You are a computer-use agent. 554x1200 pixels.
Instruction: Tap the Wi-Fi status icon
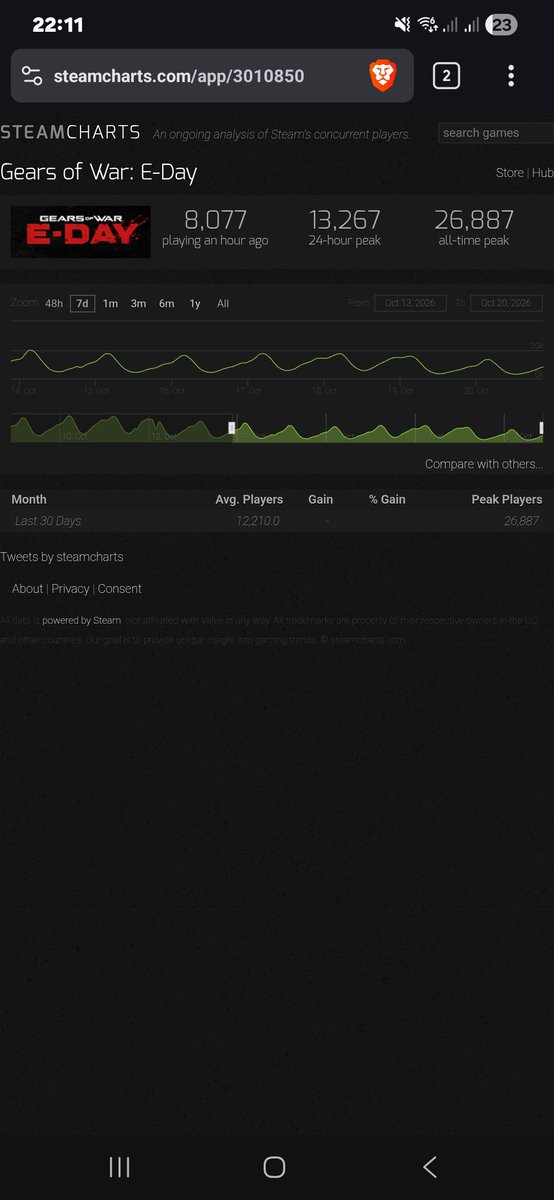pos(427,25)
